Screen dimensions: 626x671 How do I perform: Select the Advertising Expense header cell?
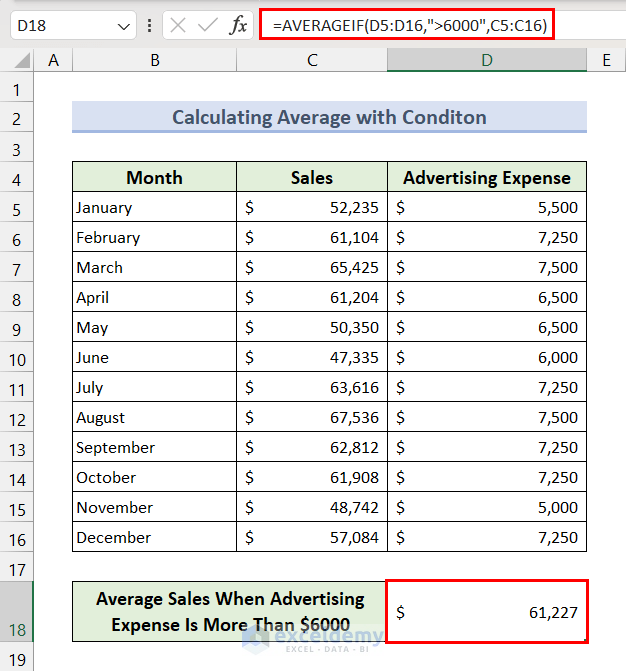pyautogui.click(x=486, y=178)
